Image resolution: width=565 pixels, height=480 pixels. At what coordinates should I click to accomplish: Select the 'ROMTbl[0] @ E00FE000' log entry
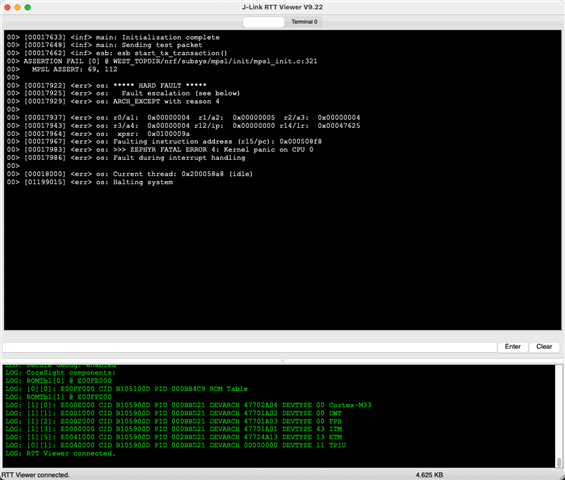(58, 381)
